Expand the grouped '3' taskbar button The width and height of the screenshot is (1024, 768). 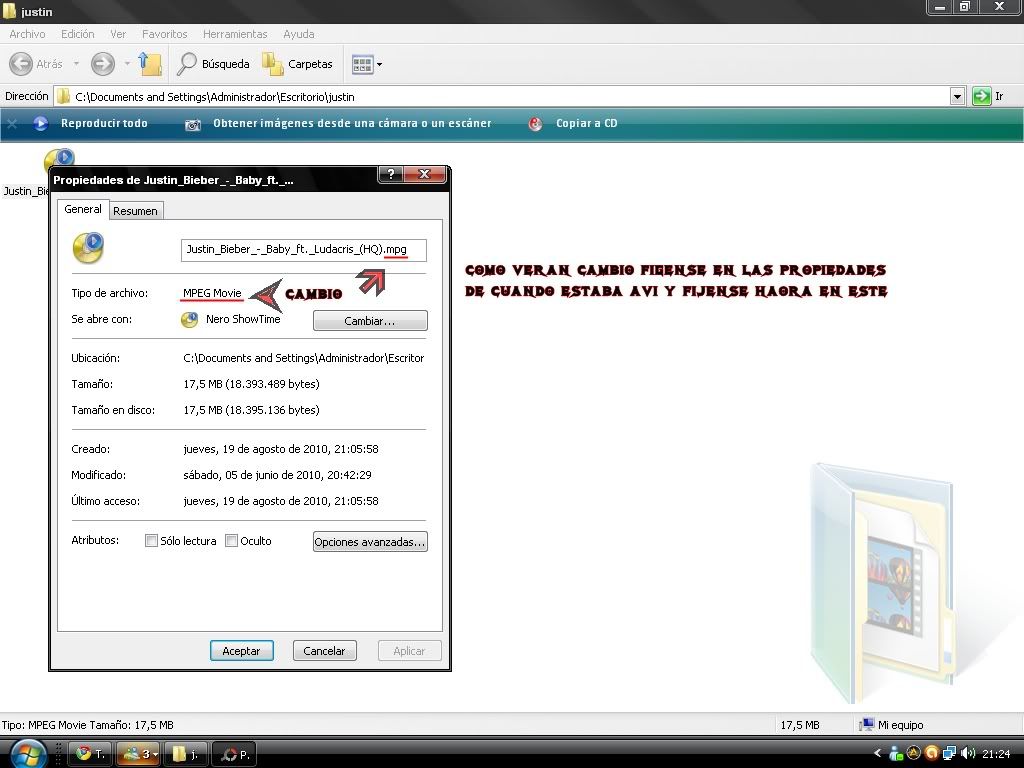tap(139, 754)
